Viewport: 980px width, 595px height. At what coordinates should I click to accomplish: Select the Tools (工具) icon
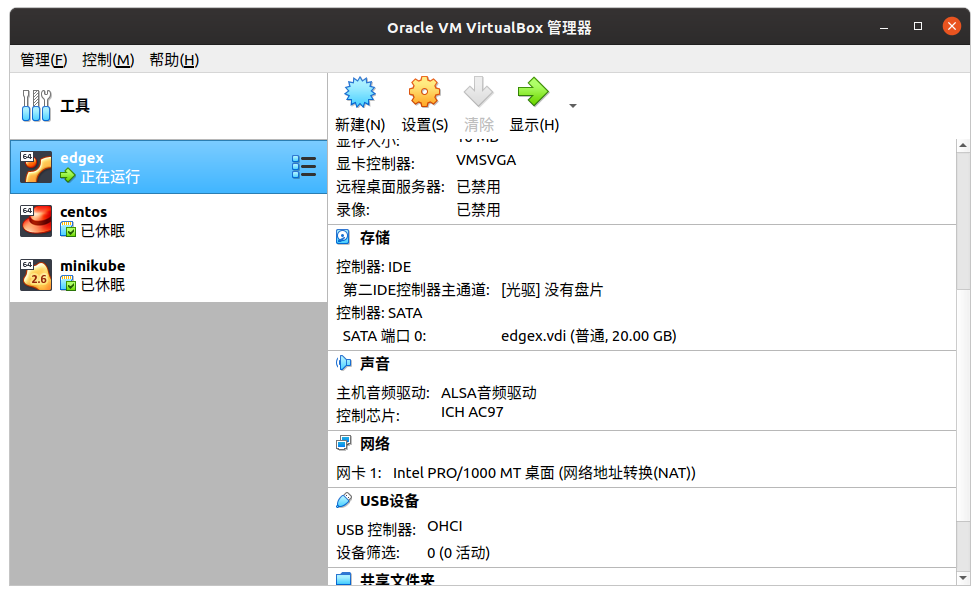coord(36,105)
